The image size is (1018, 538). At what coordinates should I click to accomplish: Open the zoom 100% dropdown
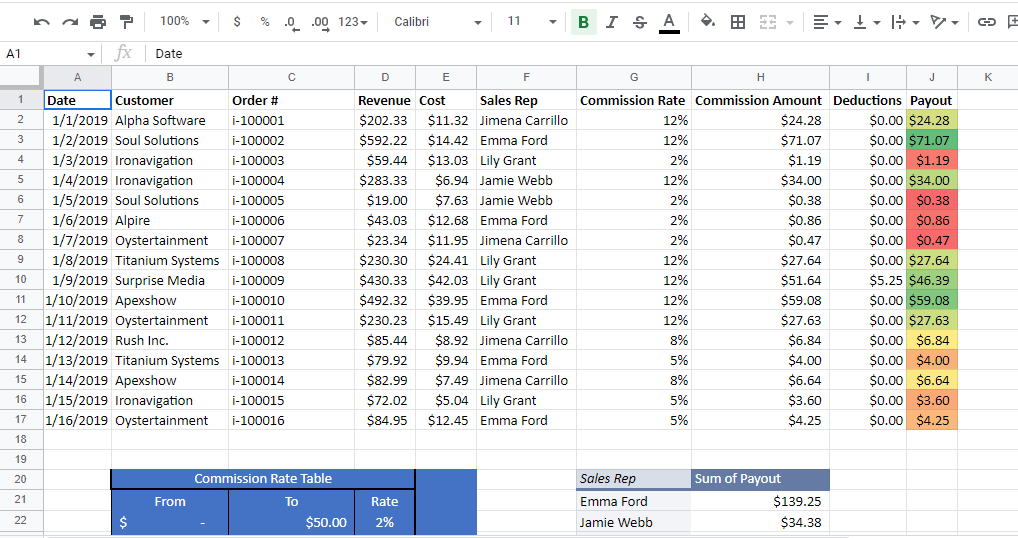[185, 22]
